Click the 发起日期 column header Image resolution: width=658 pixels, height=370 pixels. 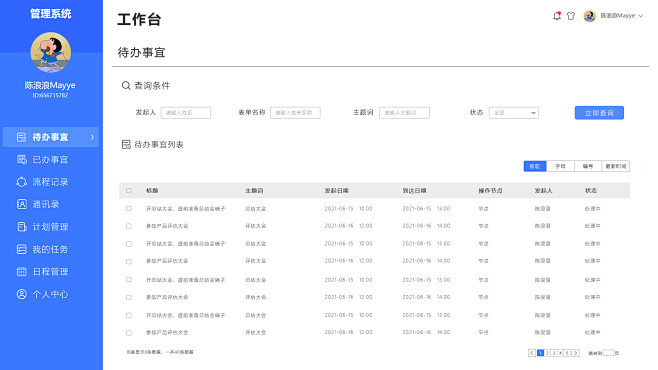(337, 190)
